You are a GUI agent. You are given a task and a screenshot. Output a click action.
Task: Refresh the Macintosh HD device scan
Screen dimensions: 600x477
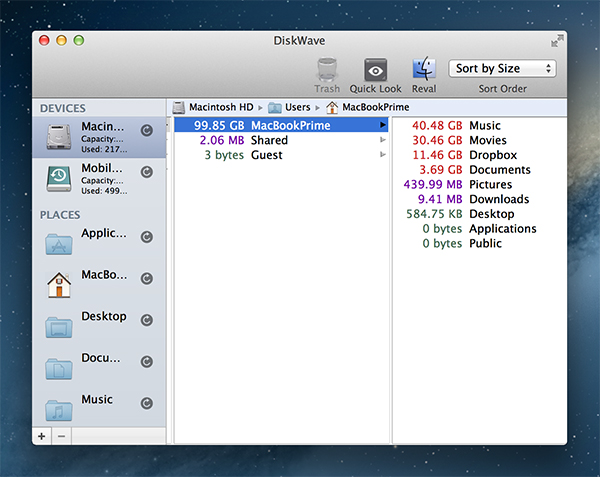tap(147, 130)
